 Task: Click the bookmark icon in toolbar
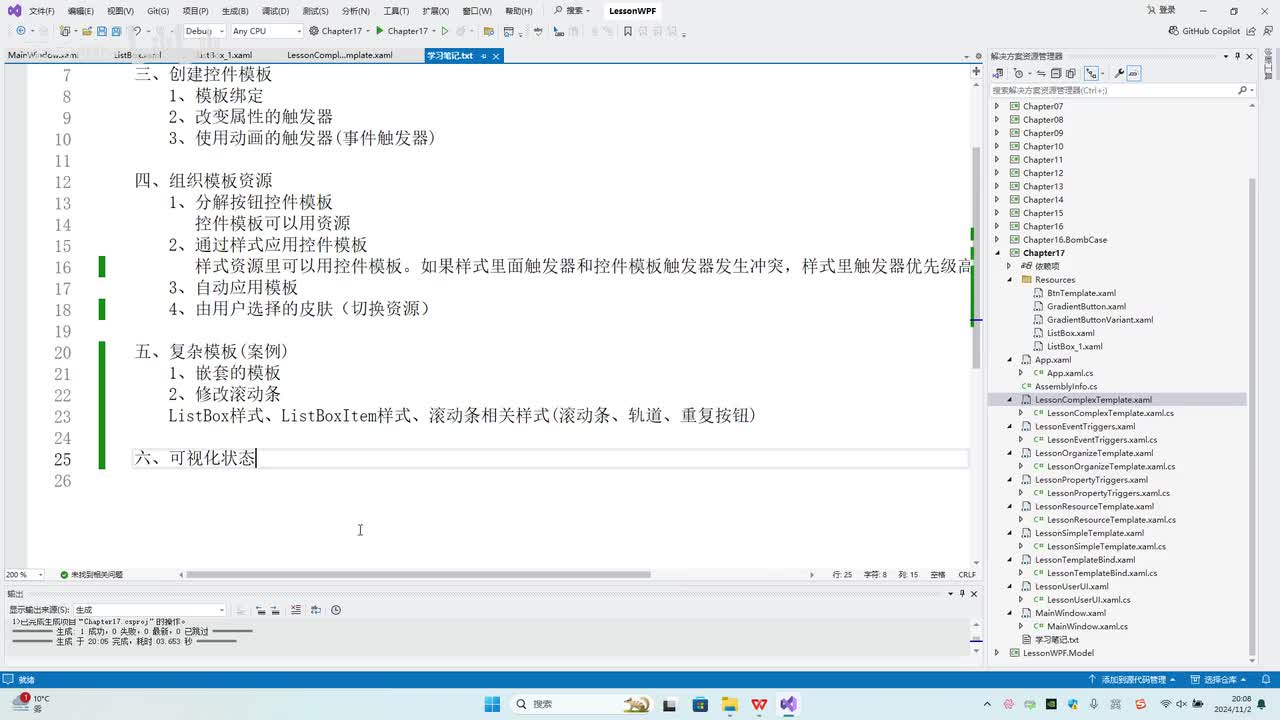[627, 31]
